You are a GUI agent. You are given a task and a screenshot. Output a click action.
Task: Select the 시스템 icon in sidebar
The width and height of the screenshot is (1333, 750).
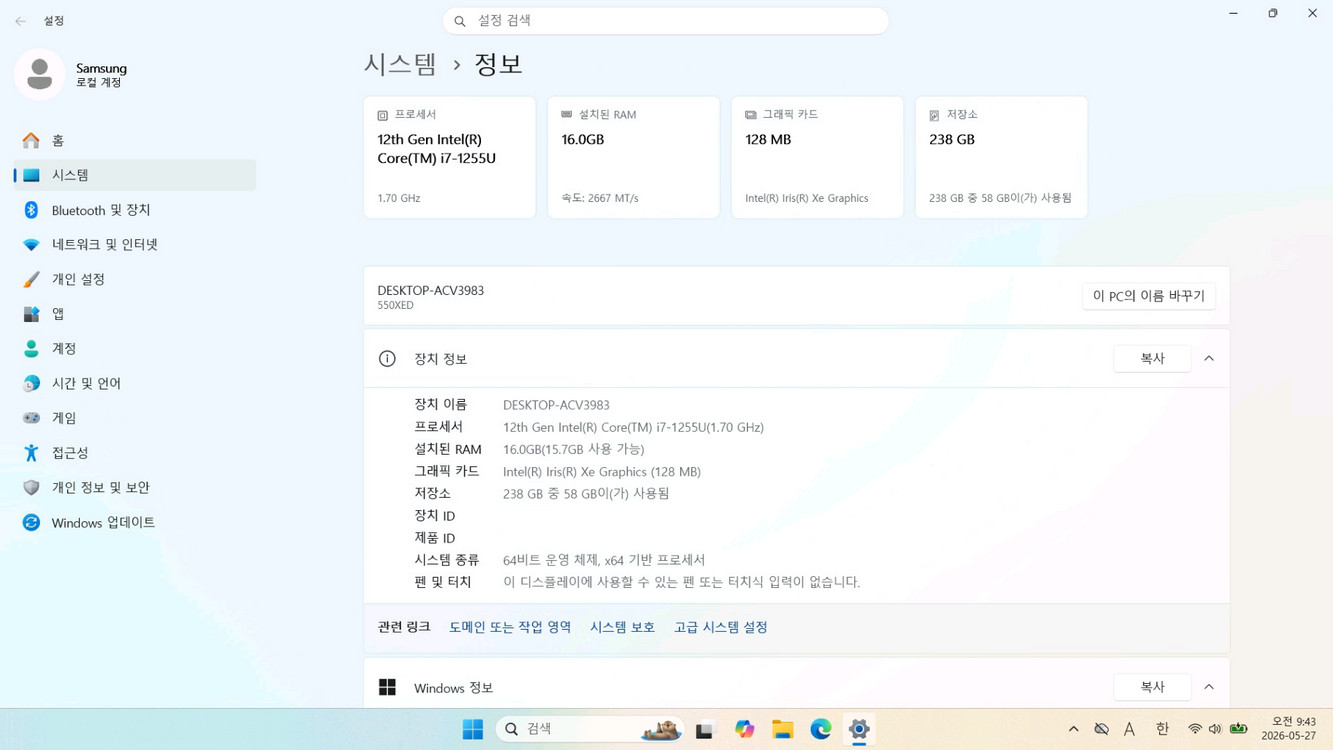coord(32,175)
